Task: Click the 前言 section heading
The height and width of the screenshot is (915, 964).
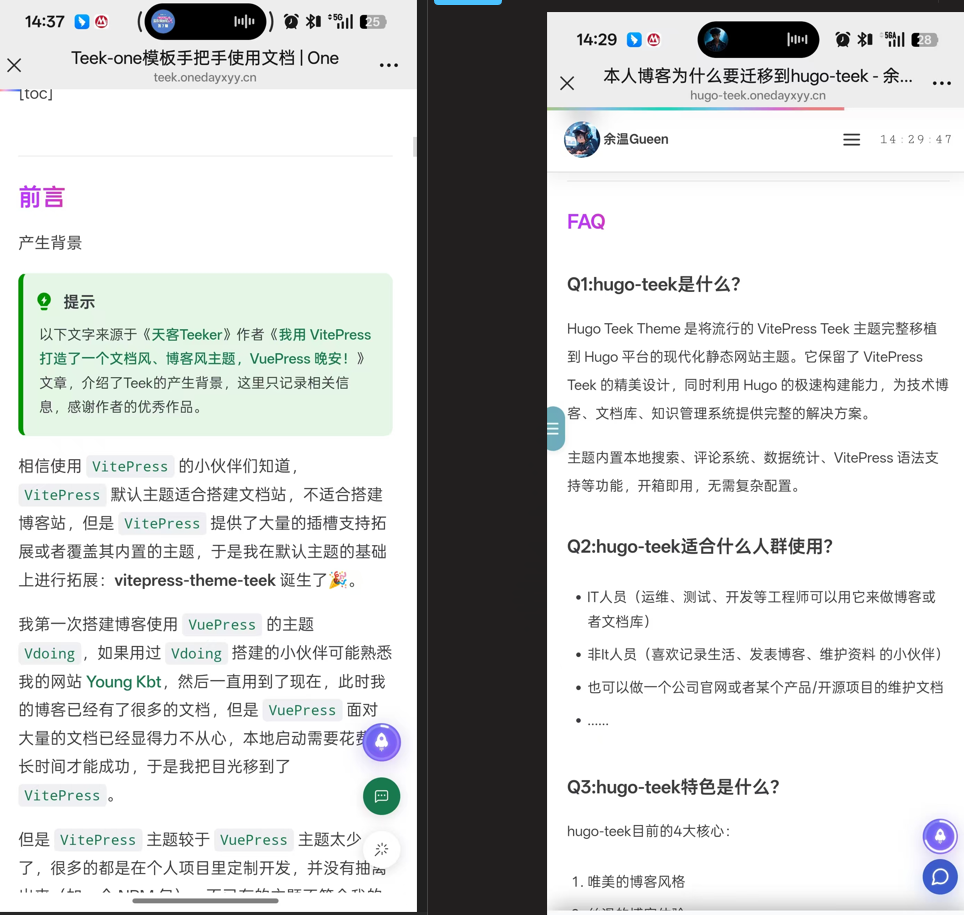Action: 42,197
